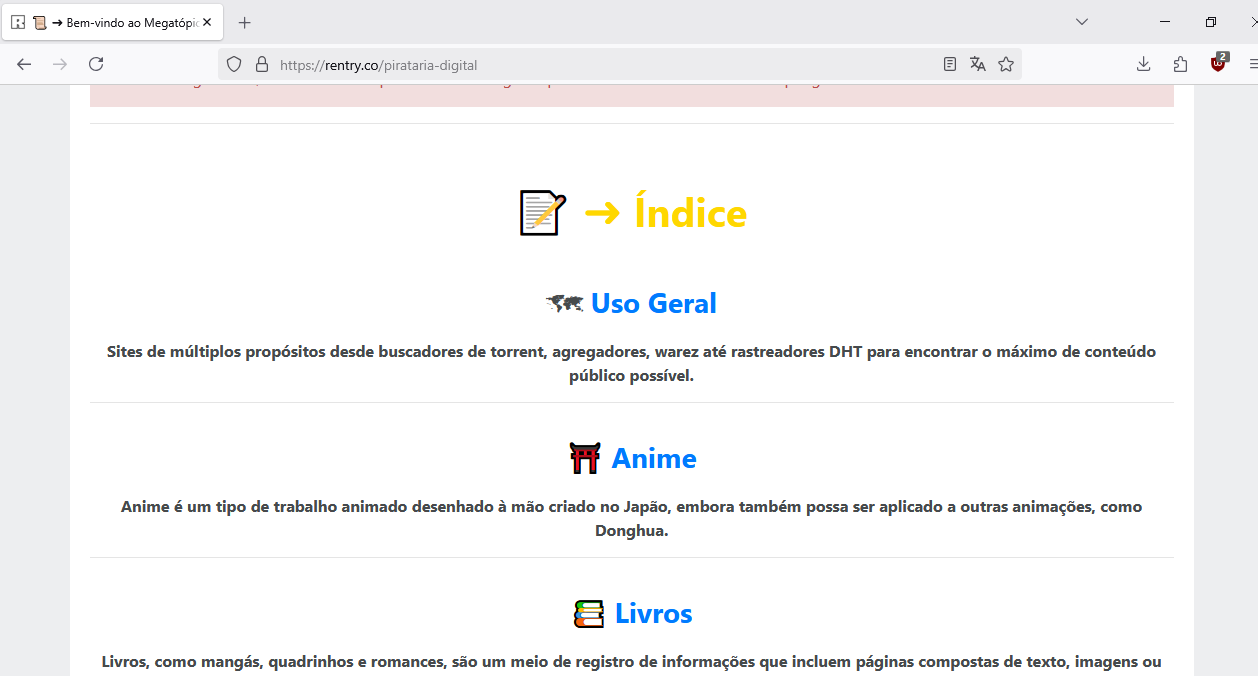Click the reload page button

click(96, 64)
